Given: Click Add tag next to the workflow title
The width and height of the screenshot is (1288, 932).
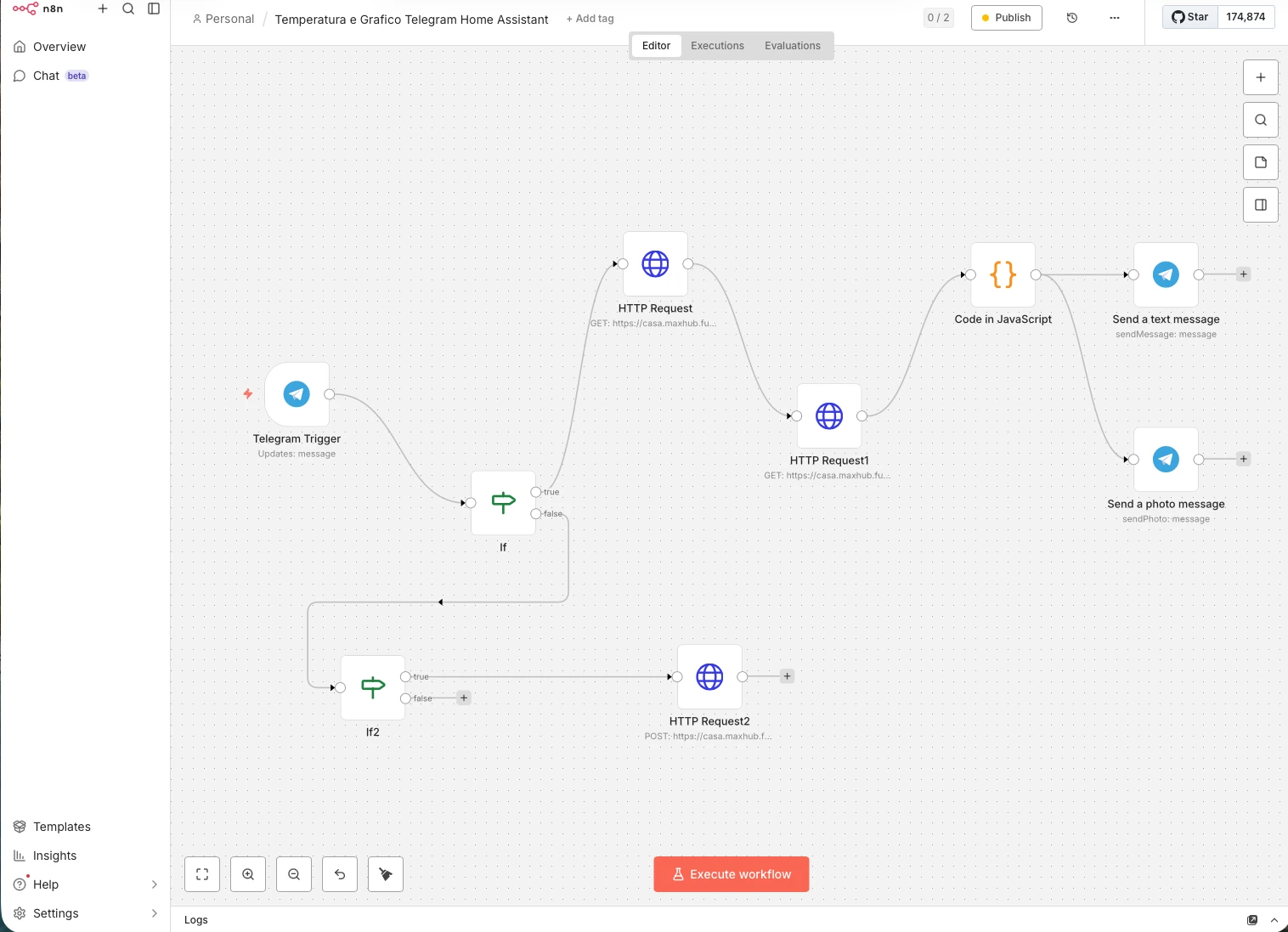Looking at the screenshot, I should coord(590,18).
